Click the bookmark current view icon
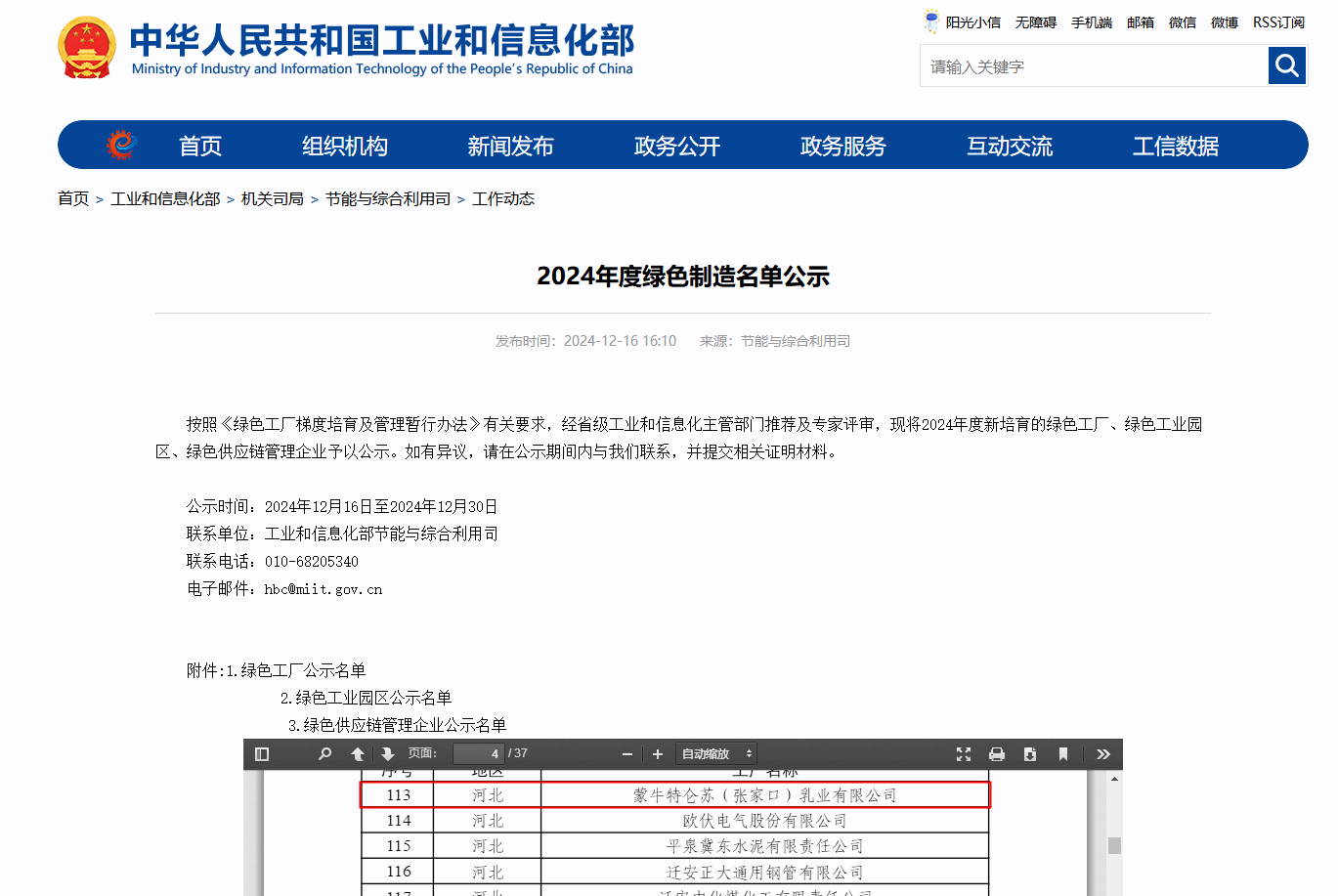Image resolution: width=1338 pixels, height=896 pixels. [x=1063, y=753]
